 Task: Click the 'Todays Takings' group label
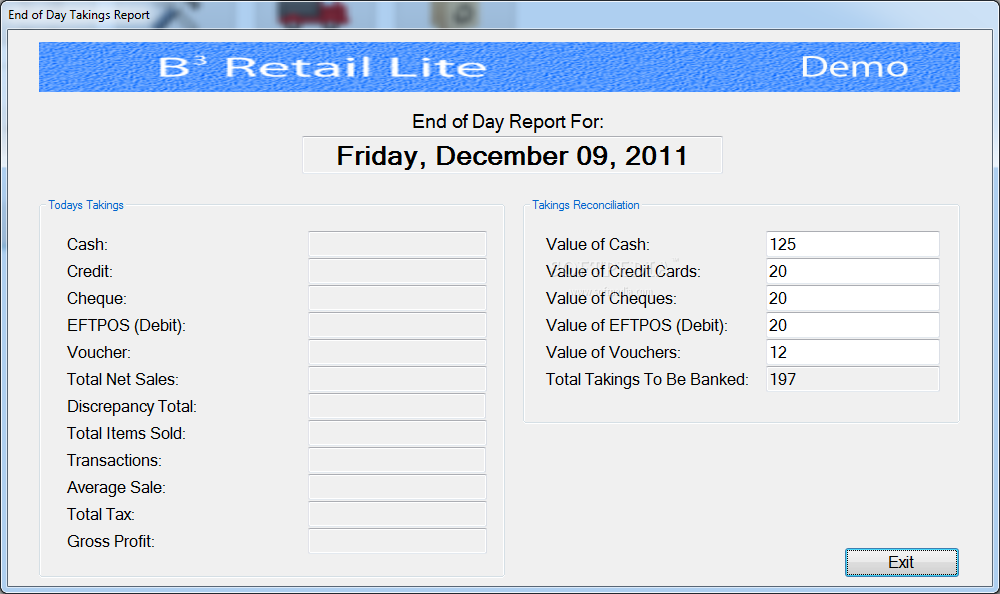[x=86, y=205]
